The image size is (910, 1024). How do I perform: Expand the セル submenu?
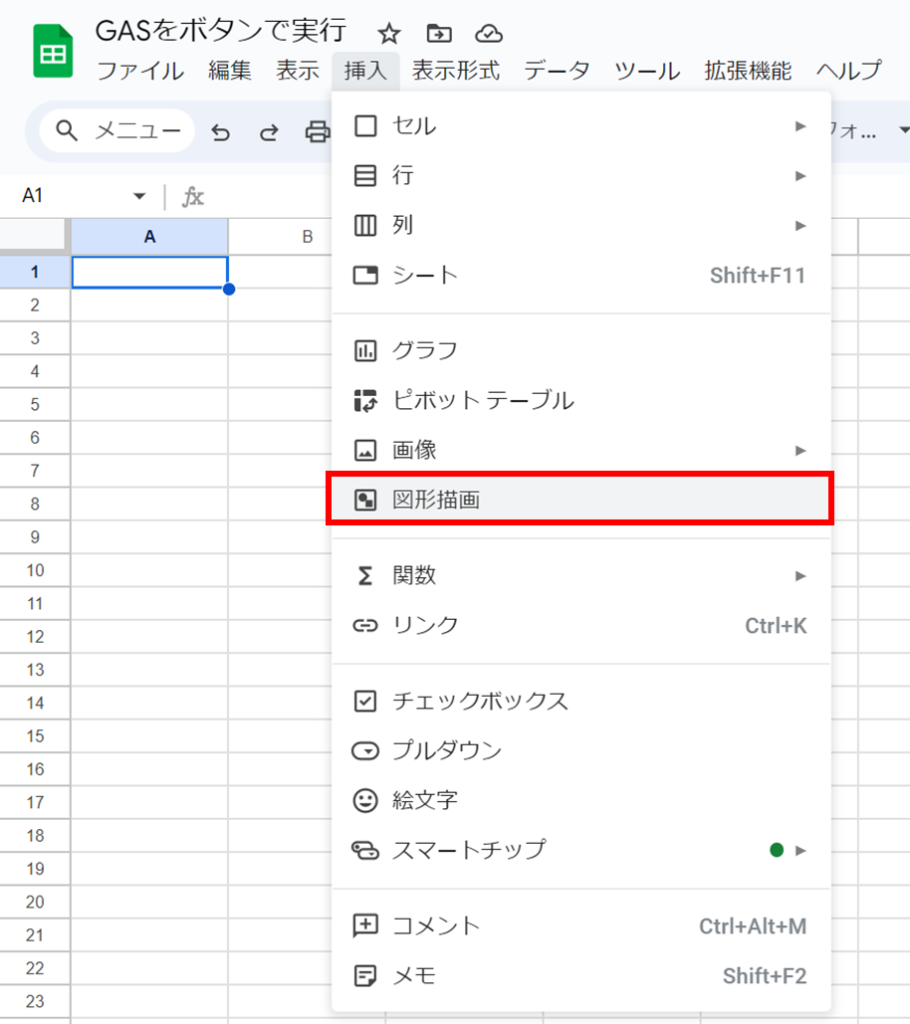pyautogui.click(x=580, y=126)
